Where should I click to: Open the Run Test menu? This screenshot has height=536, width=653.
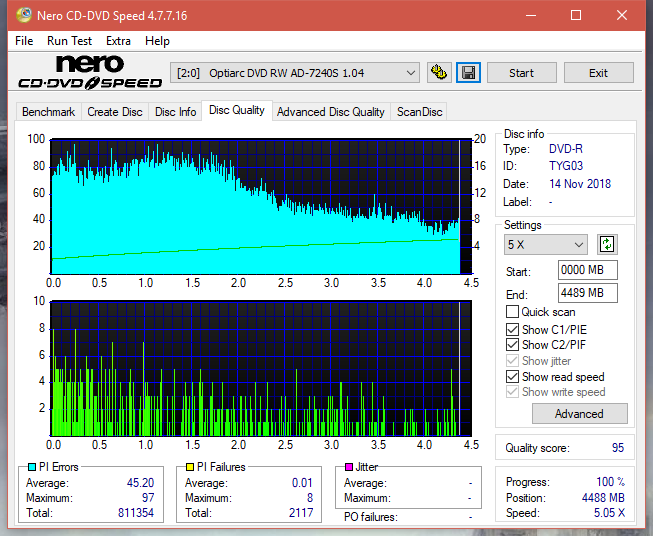(x=70, y=41)
